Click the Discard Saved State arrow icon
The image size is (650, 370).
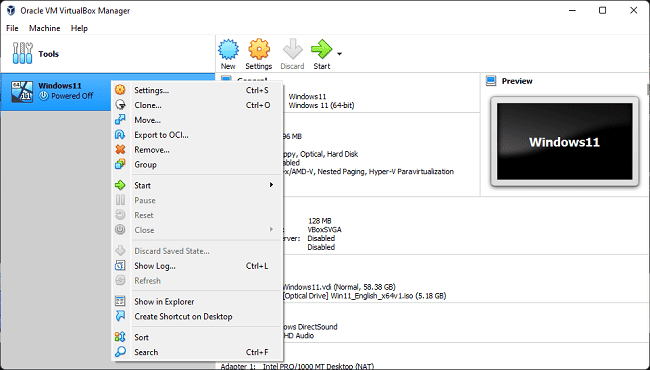tap(120, 251)
